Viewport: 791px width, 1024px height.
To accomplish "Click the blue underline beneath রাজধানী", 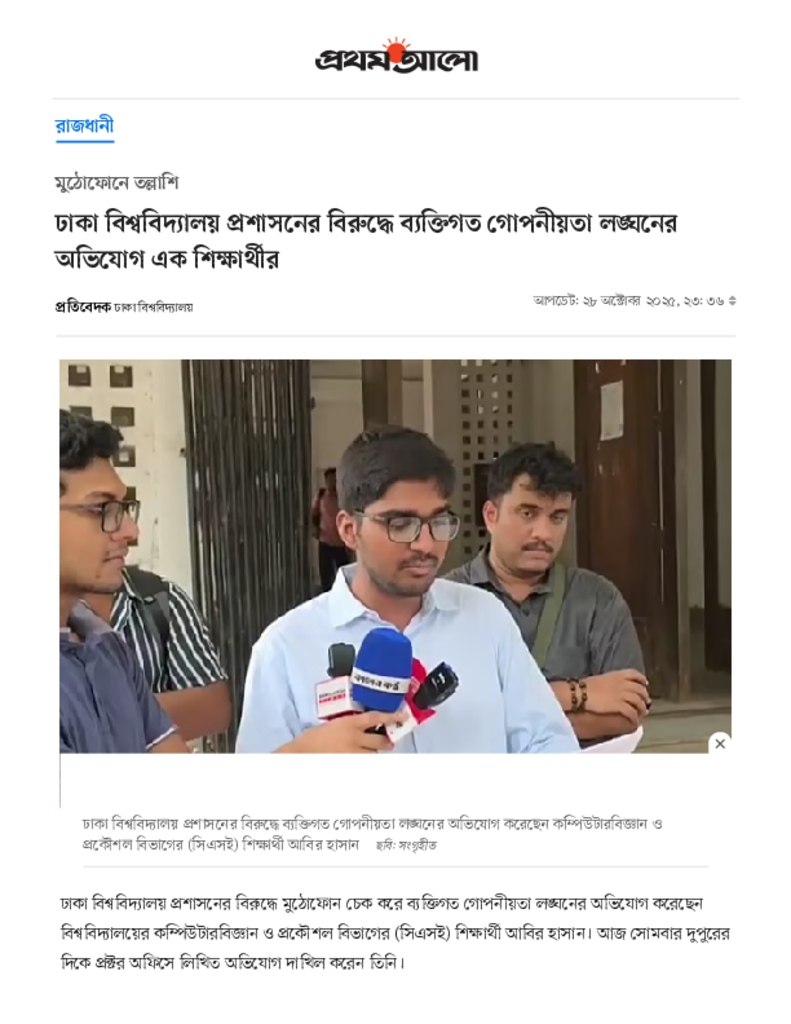I will pos(84,140).
